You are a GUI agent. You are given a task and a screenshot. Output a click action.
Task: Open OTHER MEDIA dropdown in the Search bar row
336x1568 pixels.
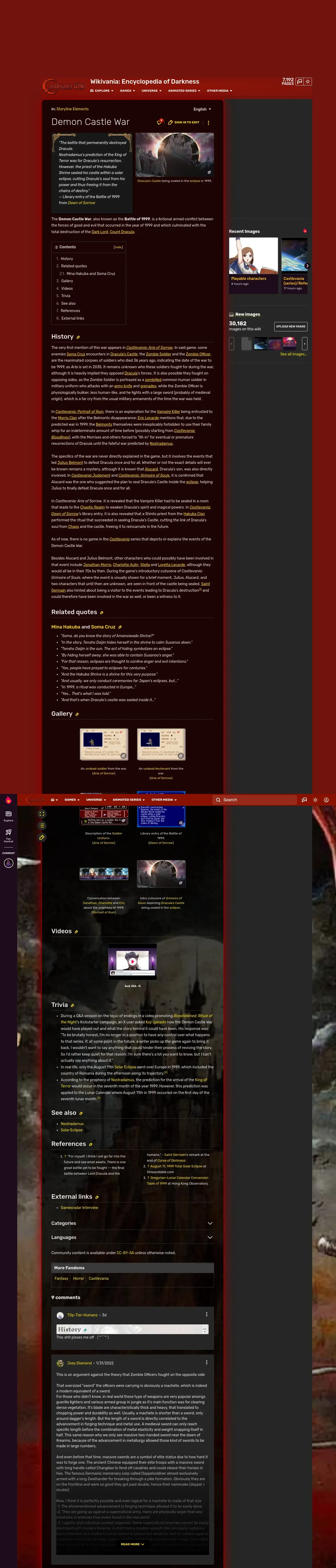164,800
